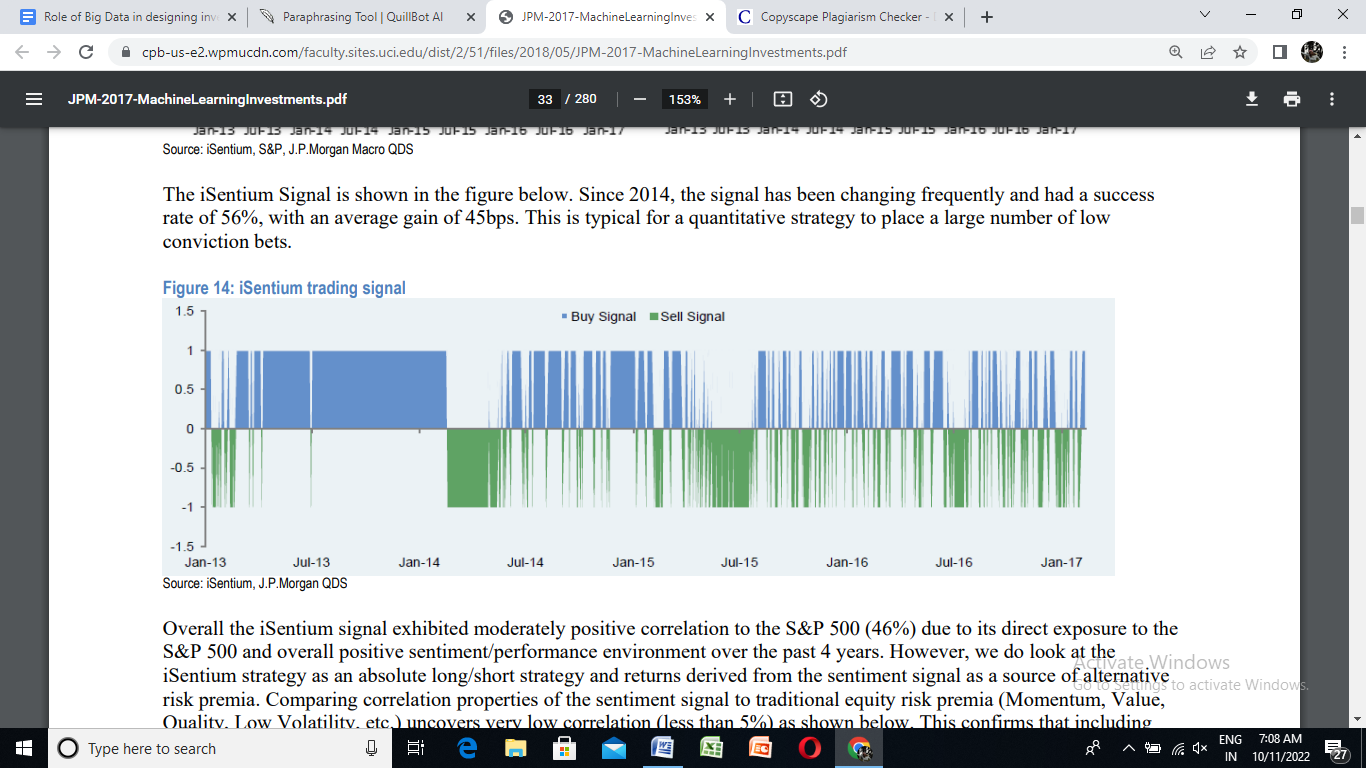Open Microsoft Store from the taskbar
Screen dimensions: 1366x768
[x=565, y=748]
